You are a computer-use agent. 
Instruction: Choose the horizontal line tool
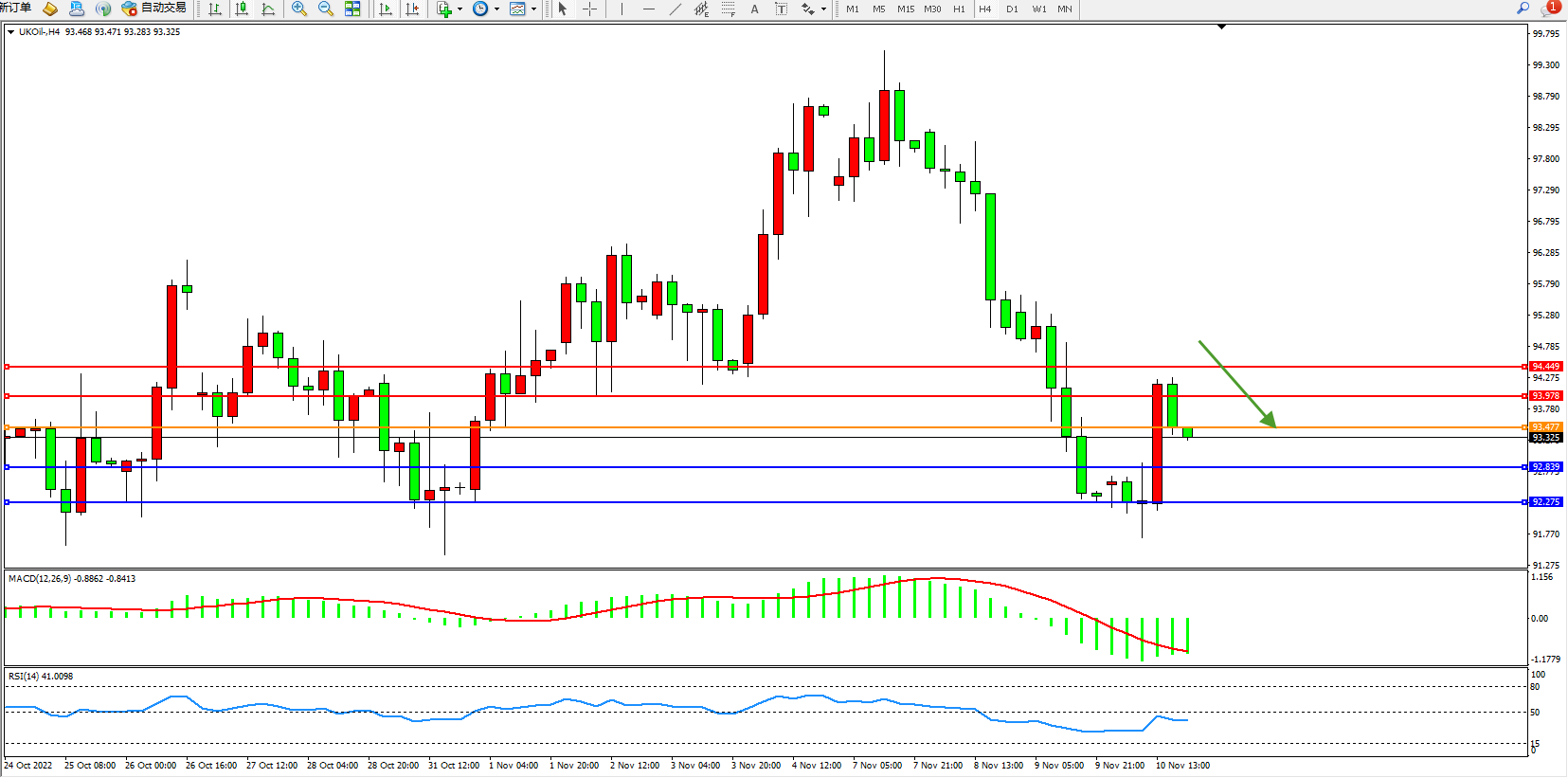point(648,9)
